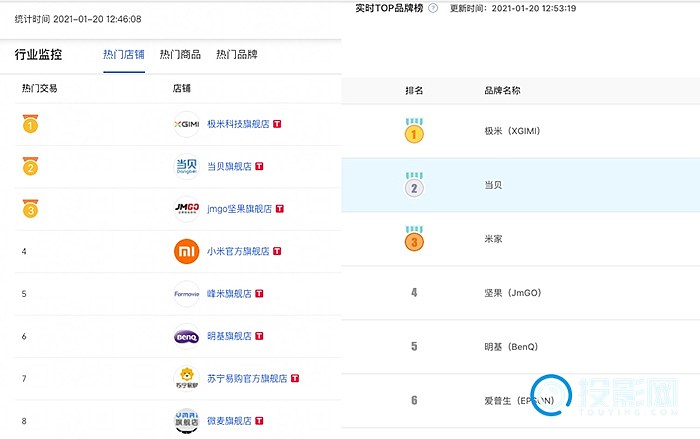Click the Tmall badge next to 小米官方旗舰店
Screen dimensions: 700x439
[x=277, y=251]
